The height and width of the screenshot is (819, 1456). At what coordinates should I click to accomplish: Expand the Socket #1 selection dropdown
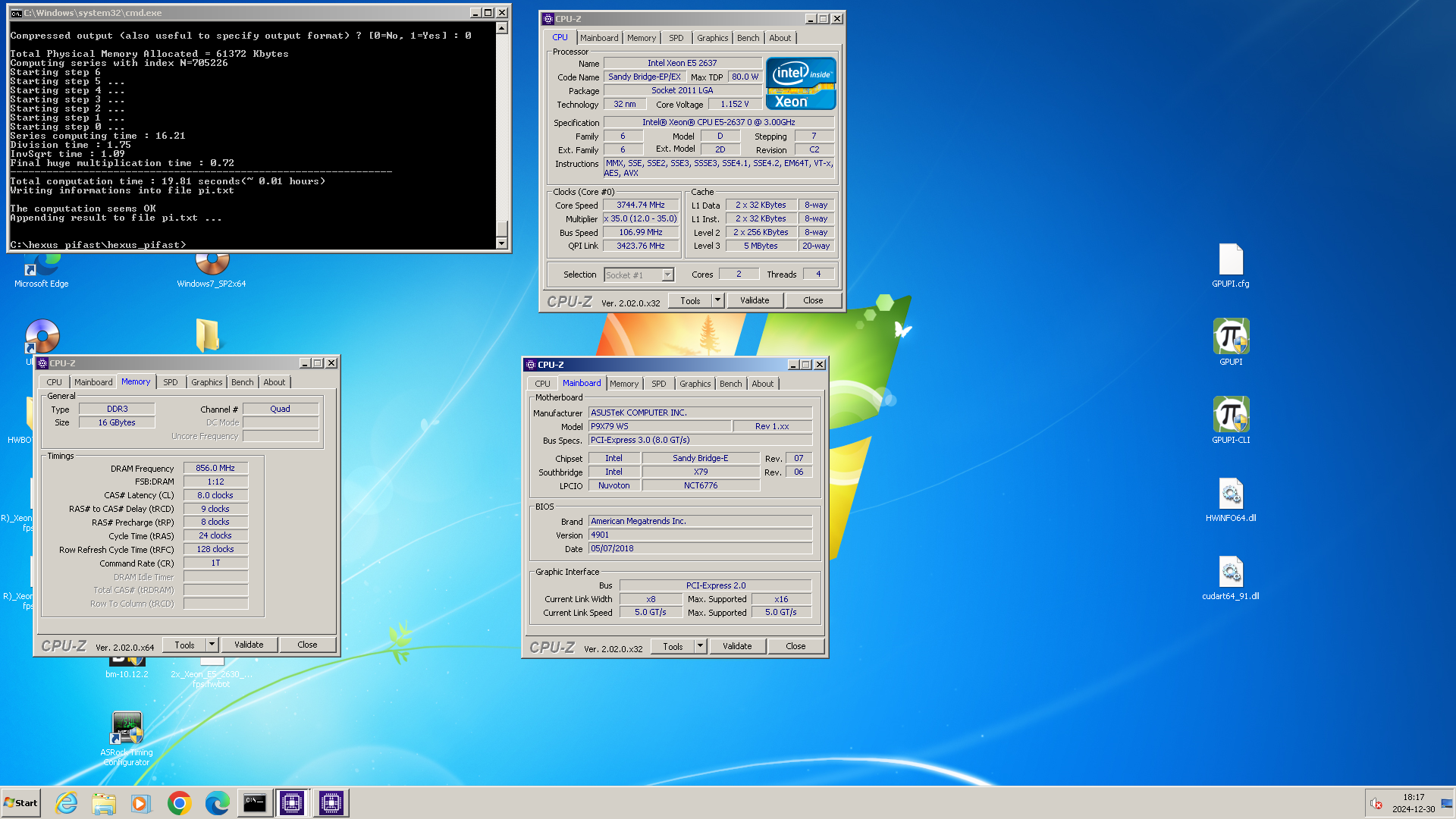668,275
